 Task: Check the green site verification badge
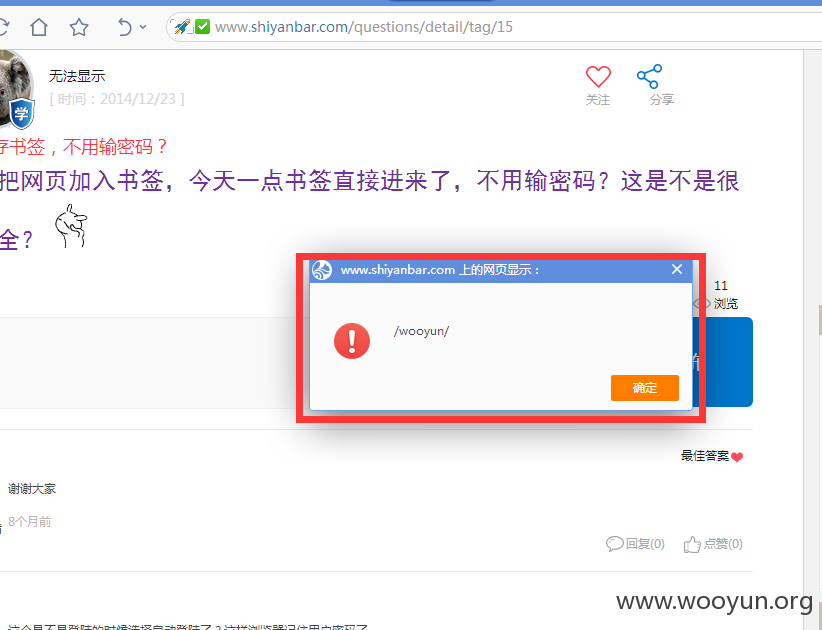[202, 26]
